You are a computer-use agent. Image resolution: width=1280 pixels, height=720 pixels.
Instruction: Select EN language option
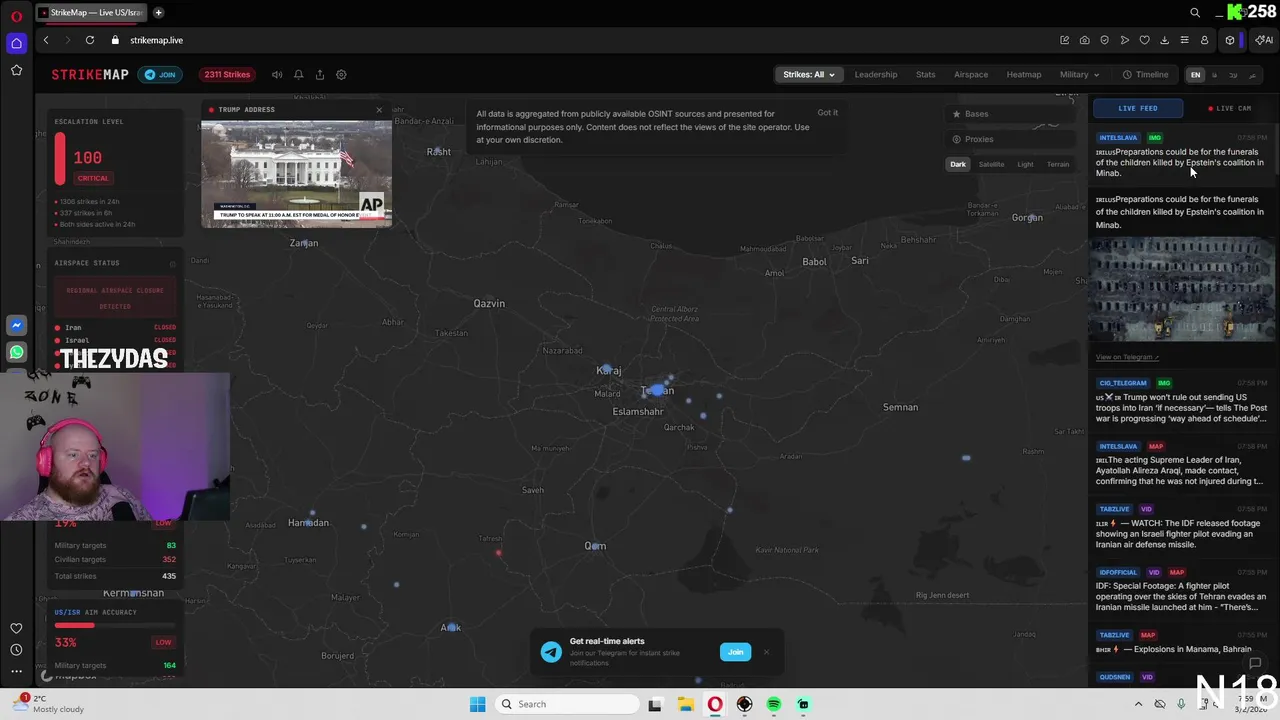[1195, 75]
